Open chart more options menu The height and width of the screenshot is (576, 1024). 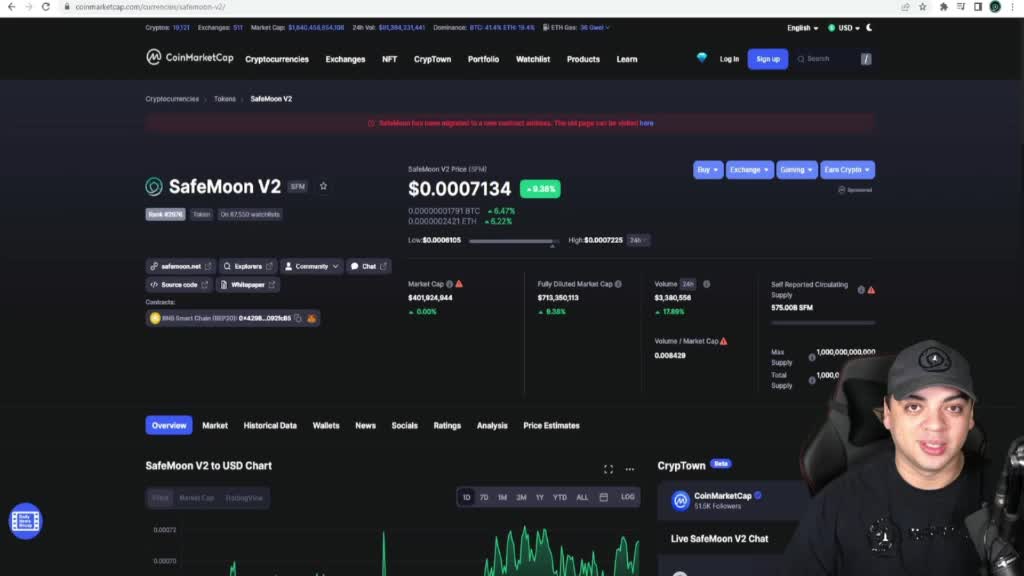(x=630, y=469)
